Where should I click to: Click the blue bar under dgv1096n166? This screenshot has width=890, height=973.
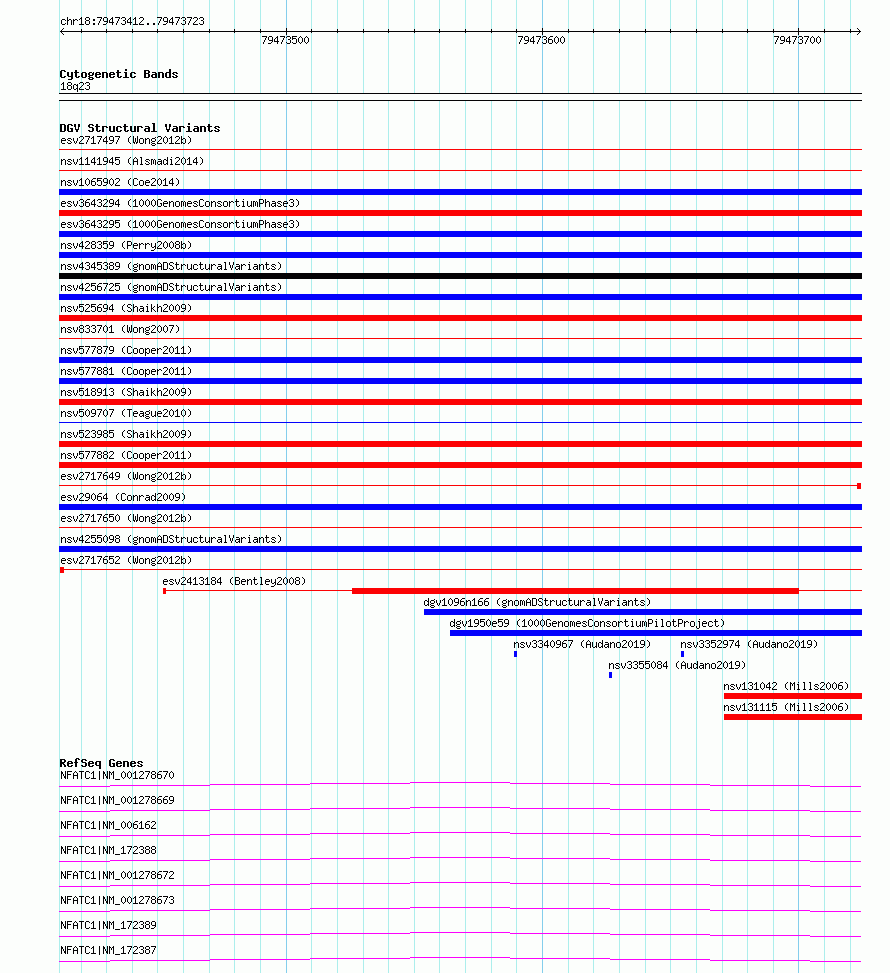643,612
